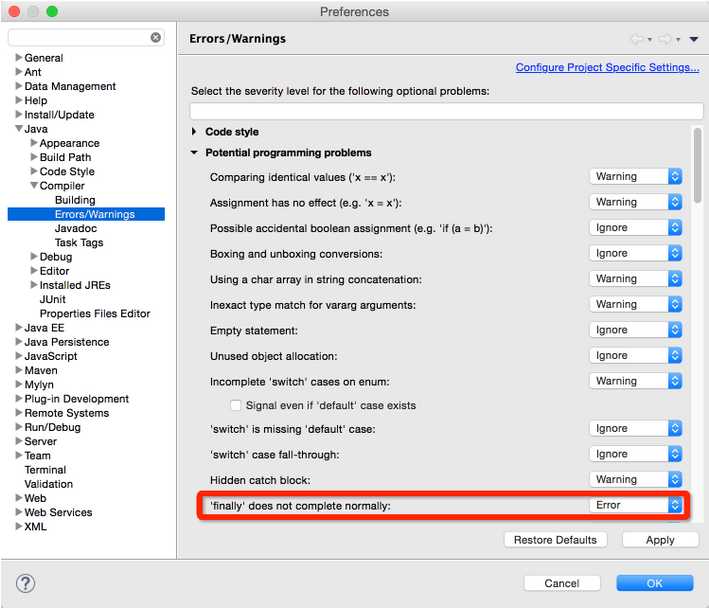
Task: Expand the Maven tree node
Action: click(19, 370)
